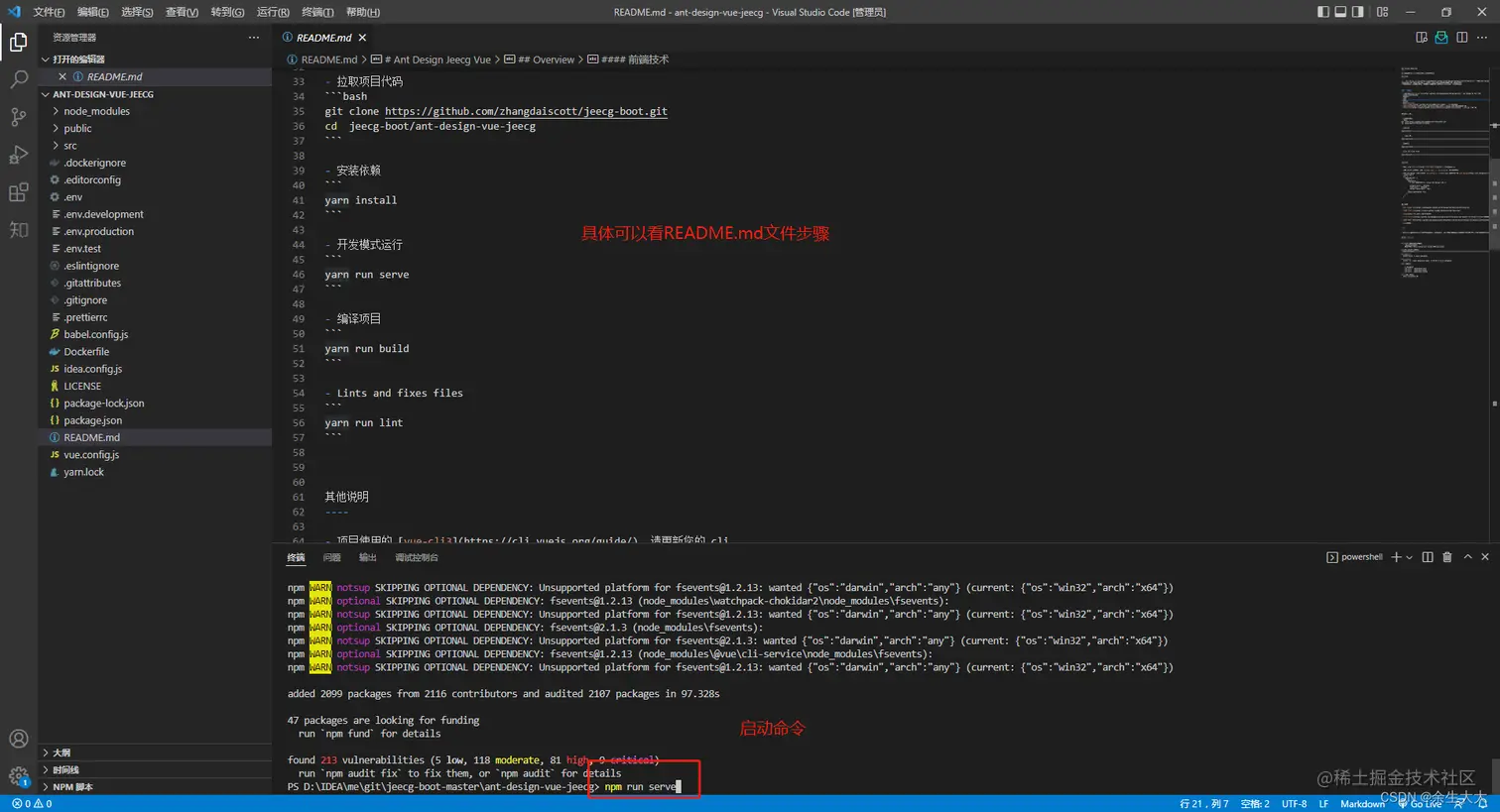This screenshot has height=812, width=1500.
Task: Close README.md in Open Editors list
Action: tap(62, 76)
